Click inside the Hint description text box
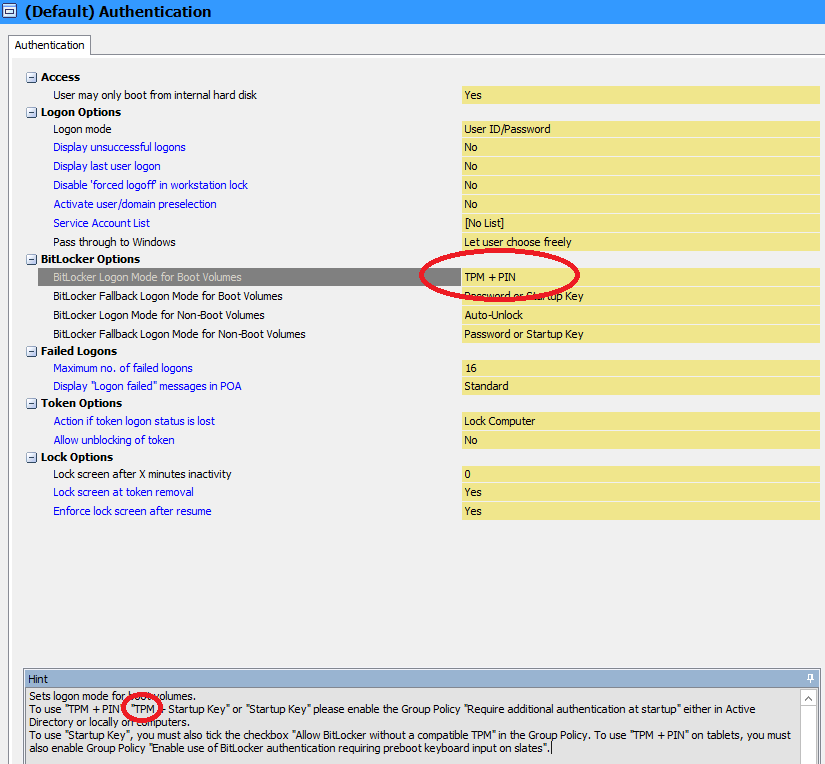825x764 pixels. click(x=413, y=725)
